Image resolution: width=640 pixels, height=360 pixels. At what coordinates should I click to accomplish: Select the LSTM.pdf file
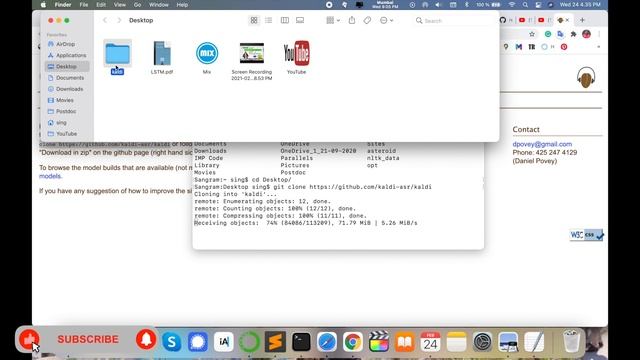coord(162,53)
